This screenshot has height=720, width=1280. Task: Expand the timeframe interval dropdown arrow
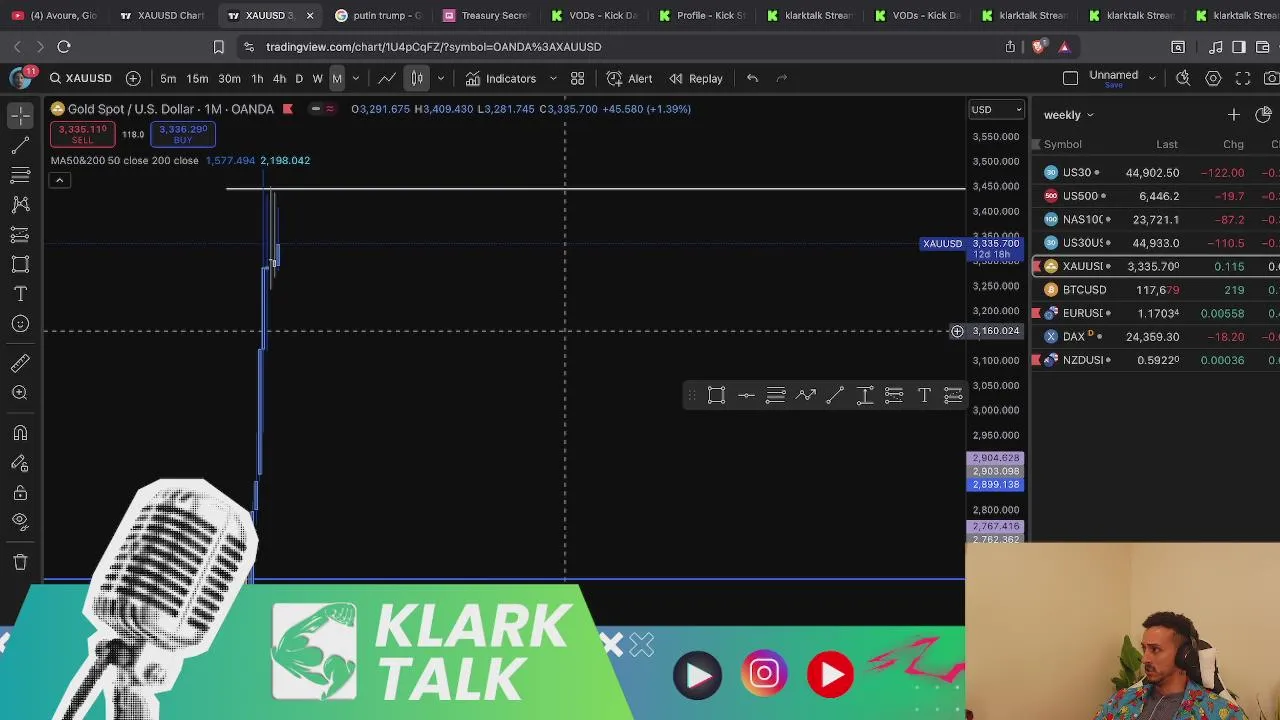coord(355,78)
